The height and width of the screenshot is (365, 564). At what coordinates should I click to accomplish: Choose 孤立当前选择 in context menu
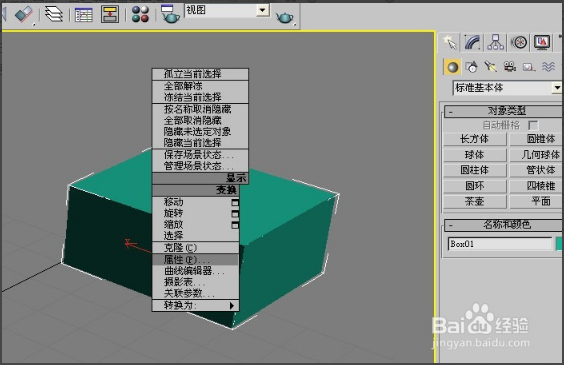point(200,74)
